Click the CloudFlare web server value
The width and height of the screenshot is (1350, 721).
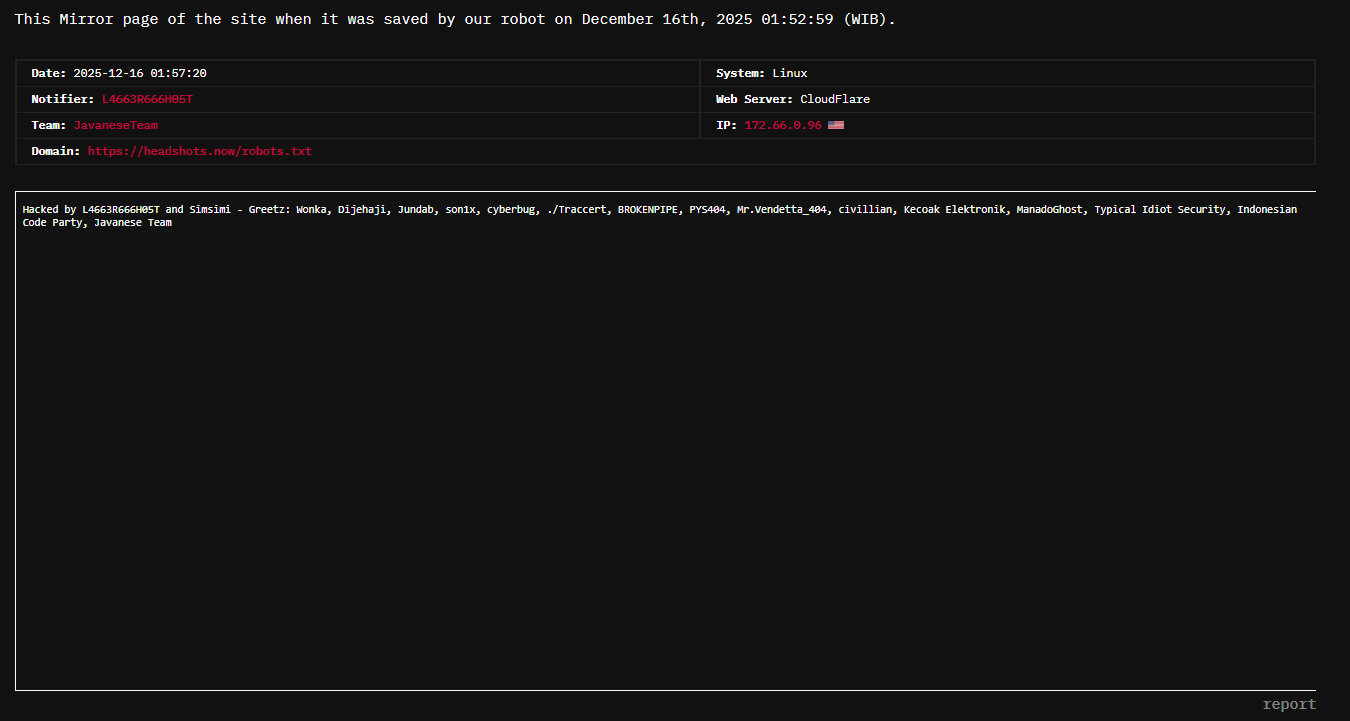(x=834, y=99)
